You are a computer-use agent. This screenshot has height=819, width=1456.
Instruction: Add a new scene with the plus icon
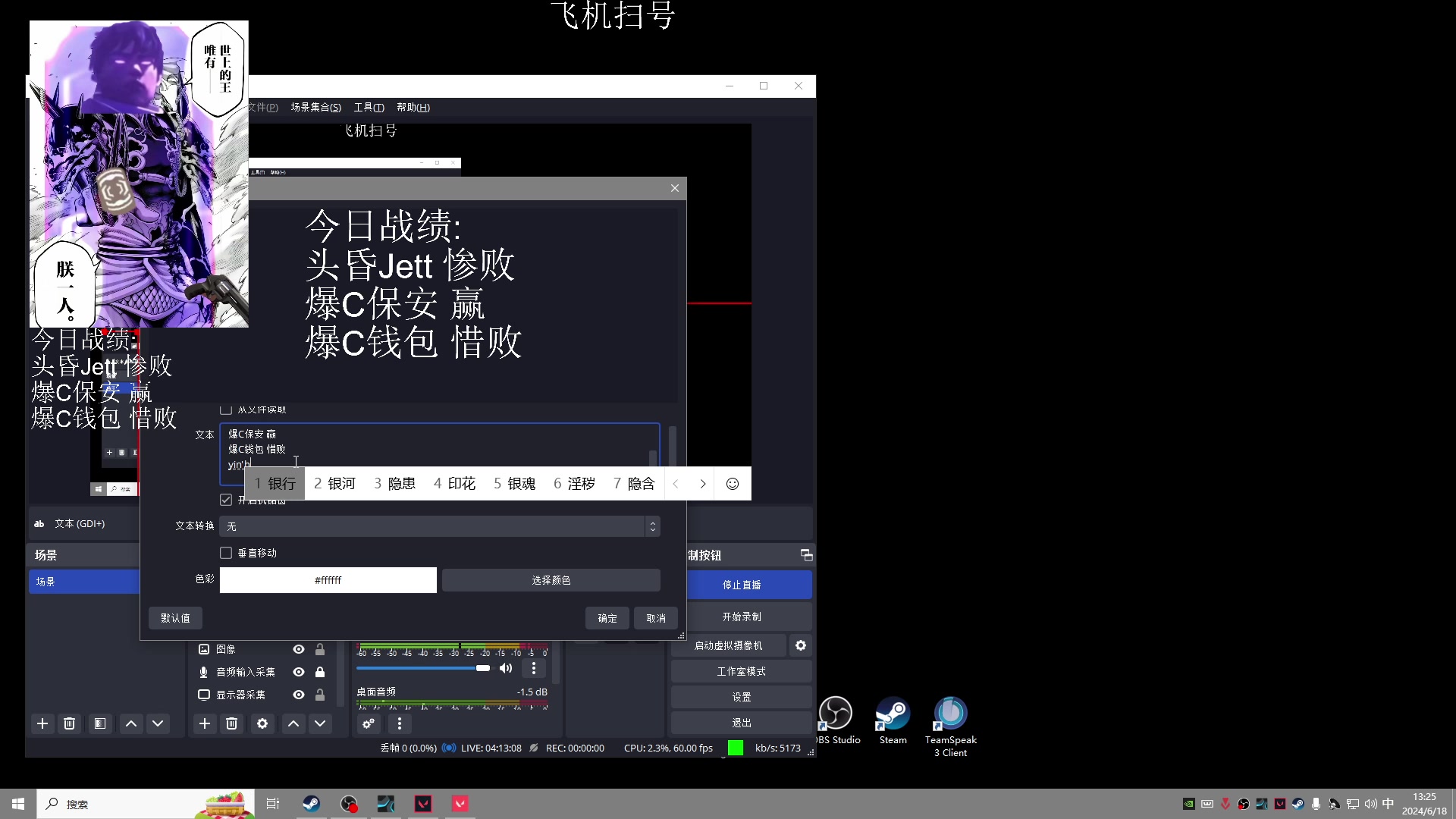42,723
